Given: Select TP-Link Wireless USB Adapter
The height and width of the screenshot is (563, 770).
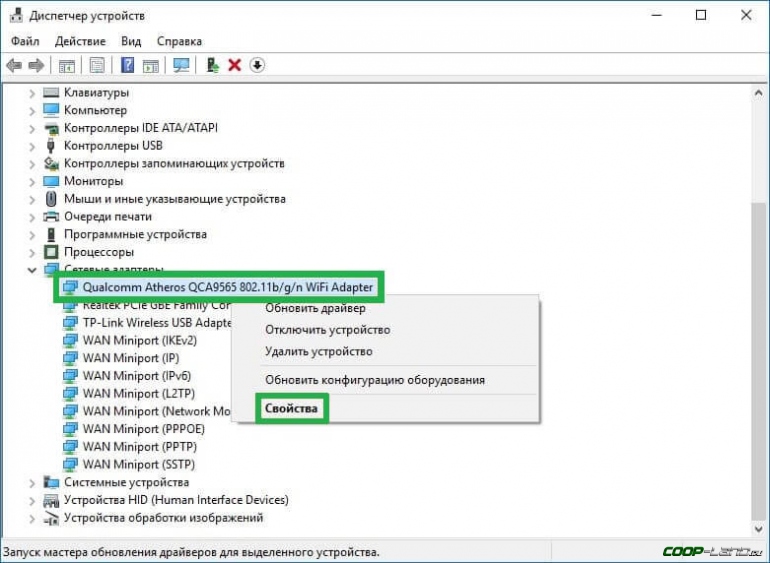Looking at the screenshot, I should [157, 323].
